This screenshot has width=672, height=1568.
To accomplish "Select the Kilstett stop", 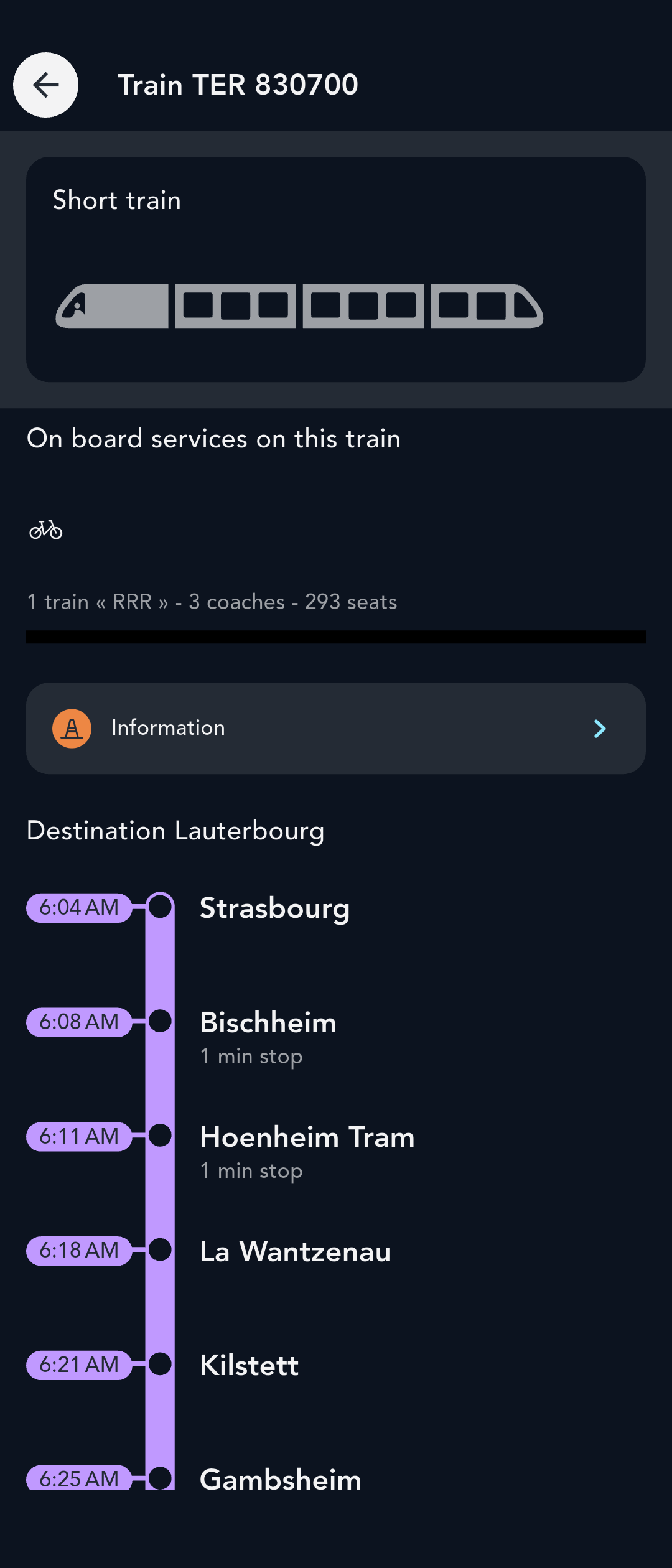I will click(x=249, y=1366).
